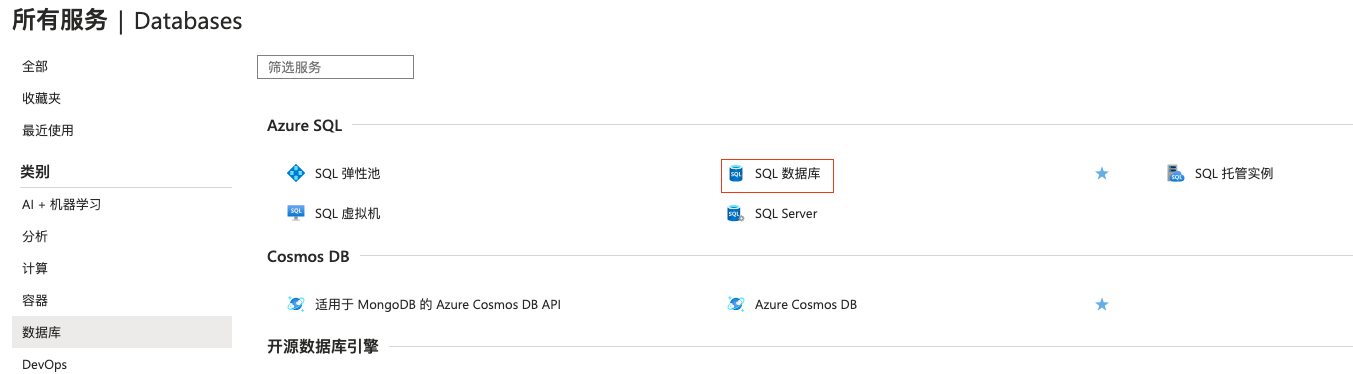Click the SQL 数据库 cylinder icon
Image resolution: width=1353 pixels, height=374 pixels.
pos(736,173)
